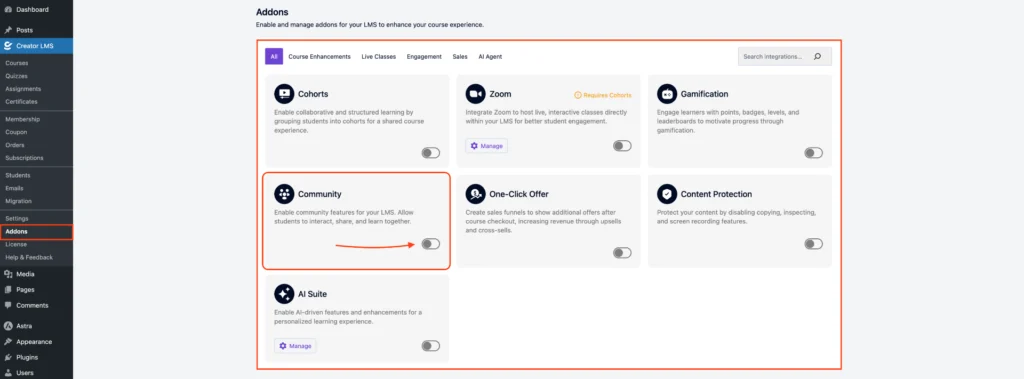1024x379 pixels.
Task: Click the Community card title
Action: point(319,194)
